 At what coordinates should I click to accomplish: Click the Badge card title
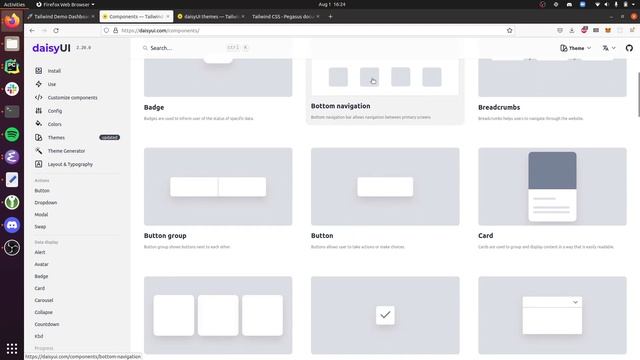pyautogui.click(x=154, y=107)
